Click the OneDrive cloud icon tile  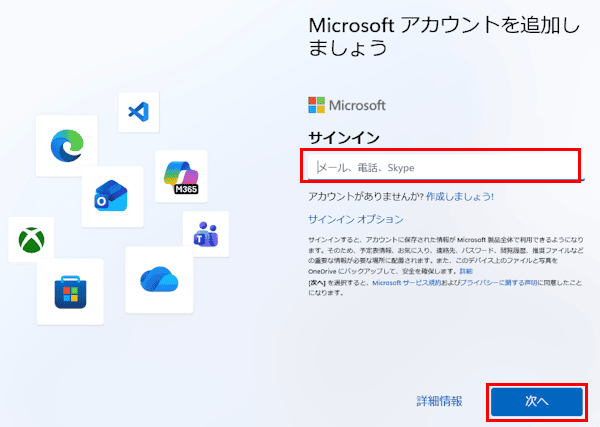(x=159, y=280)
